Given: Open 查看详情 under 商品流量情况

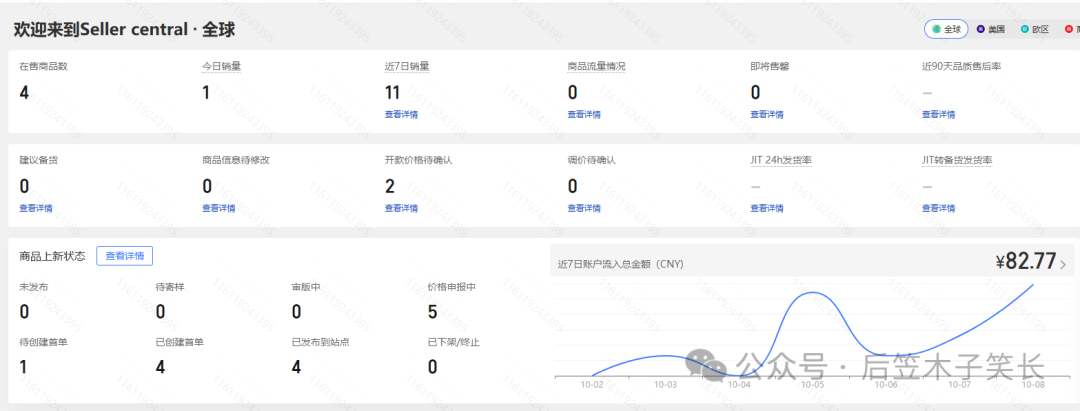Looking at the screenshot, I should click(584, 114).
